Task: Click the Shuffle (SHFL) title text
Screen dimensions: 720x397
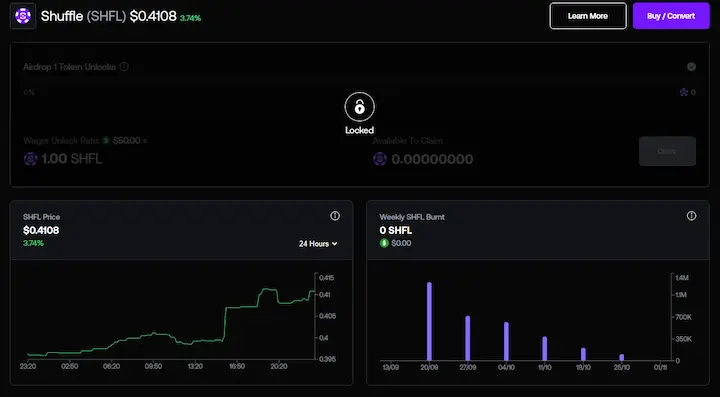Action: 83,16
